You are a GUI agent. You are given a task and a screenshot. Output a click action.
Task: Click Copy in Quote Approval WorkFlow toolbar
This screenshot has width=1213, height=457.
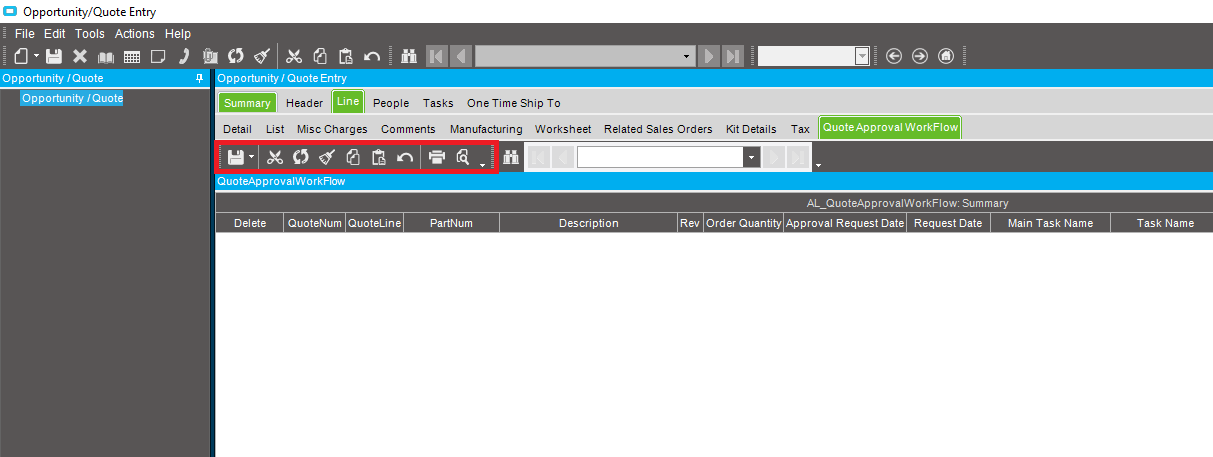353,157
